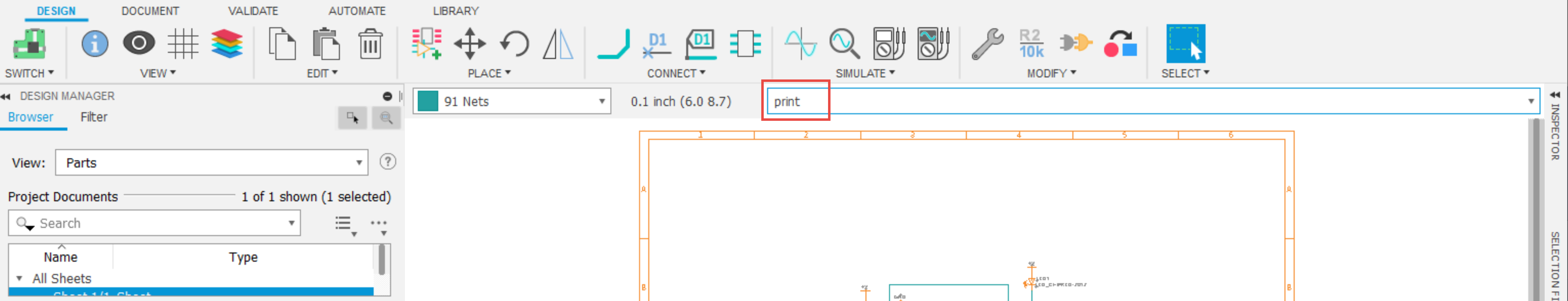Collapse the right panel with double arrows
Viewport: 1568px width, 301px height.
(x=1554, y=95)
